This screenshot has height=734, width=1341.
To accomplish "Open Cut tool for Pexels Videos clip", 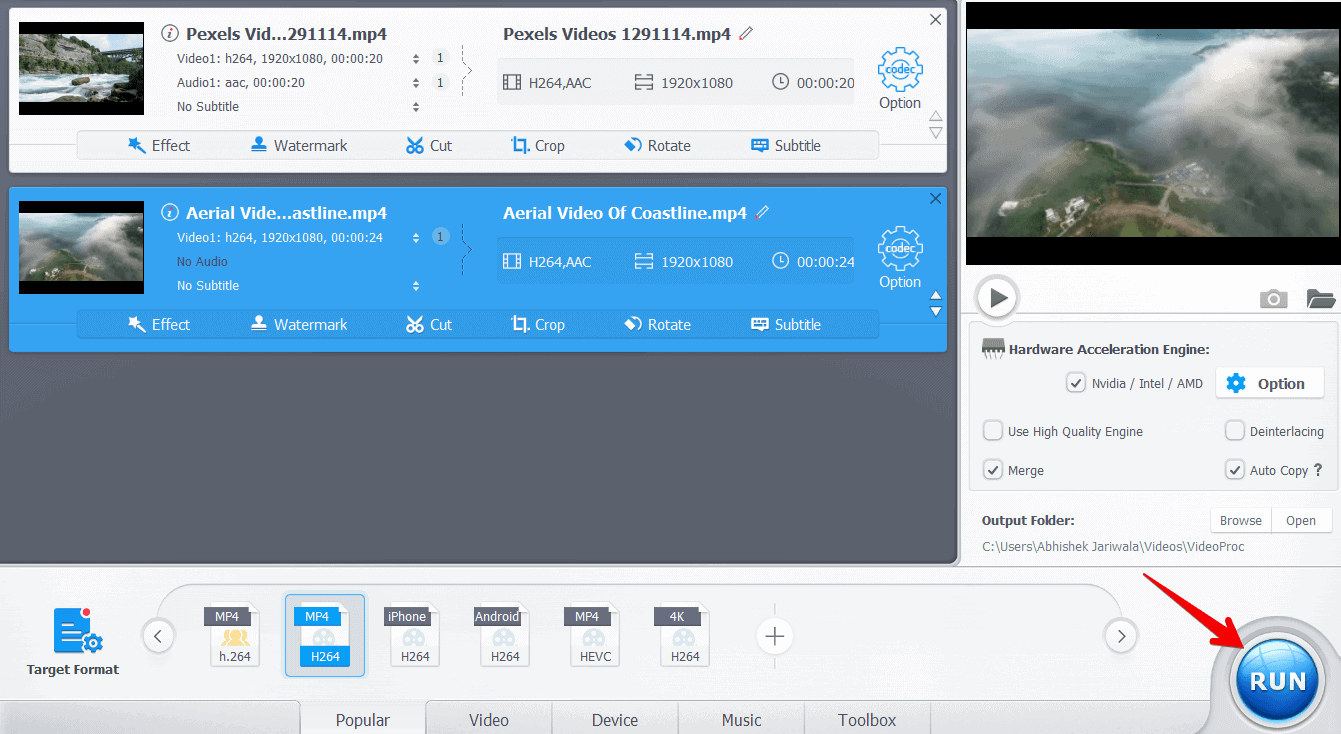I will [x=429, y=145].
